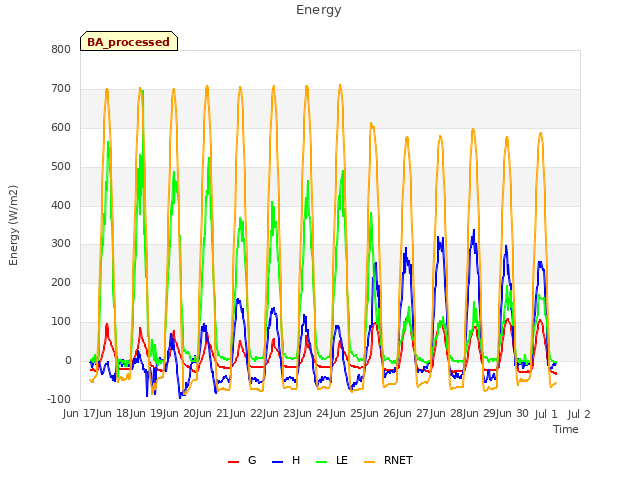This screenshot has height=480, width=640.
Task: Click the x-axis label 'Time'
Action: (x=566, y=429)
